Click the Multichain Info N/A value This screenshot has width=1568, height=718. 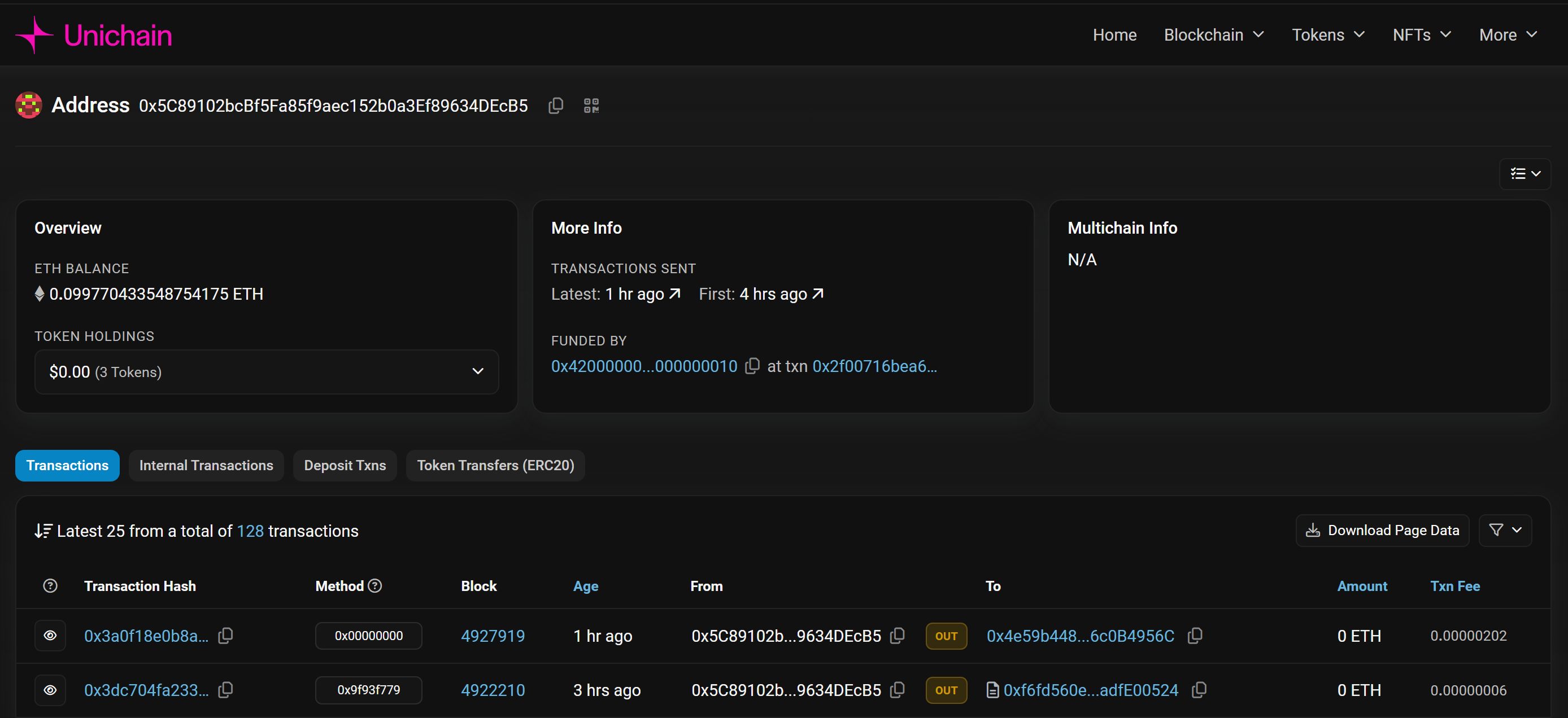[1082, 260]
